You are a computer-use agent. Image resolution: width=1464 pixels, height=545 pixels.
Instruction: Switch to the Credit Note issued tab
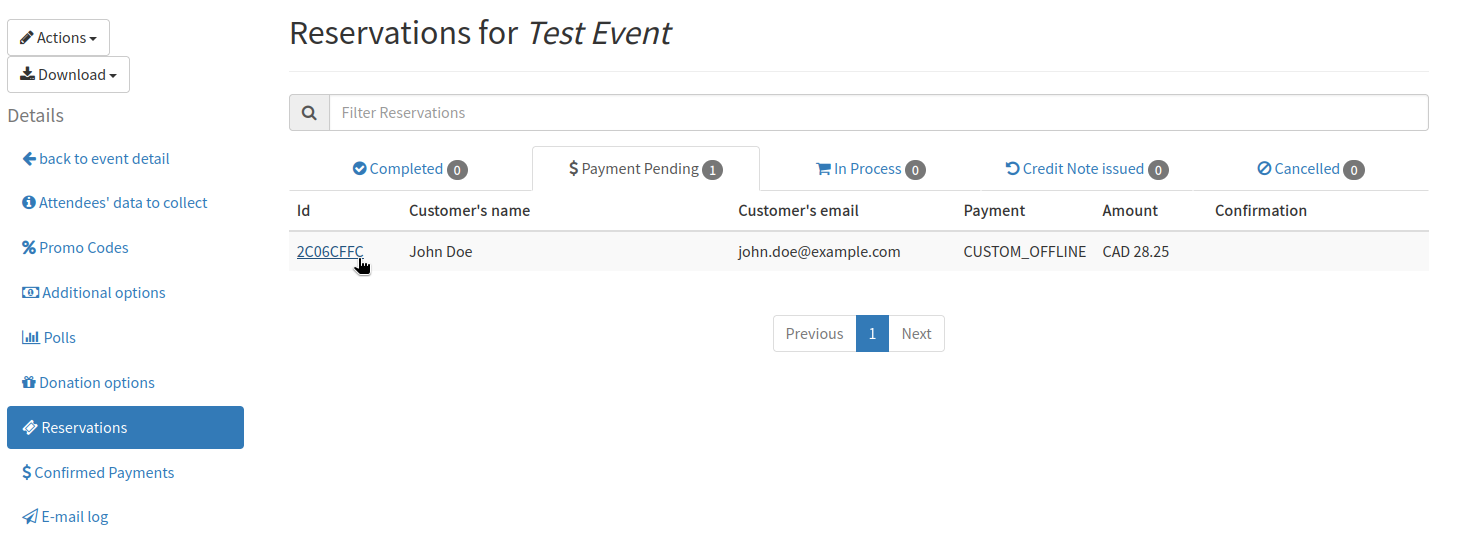tap(1087, 169)
